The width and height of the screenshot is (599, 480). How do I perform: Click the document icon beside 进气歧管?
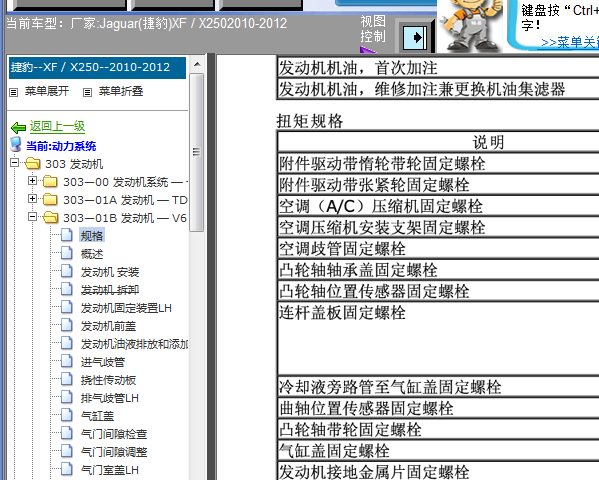pyautogui.click(x=67, y=361)
